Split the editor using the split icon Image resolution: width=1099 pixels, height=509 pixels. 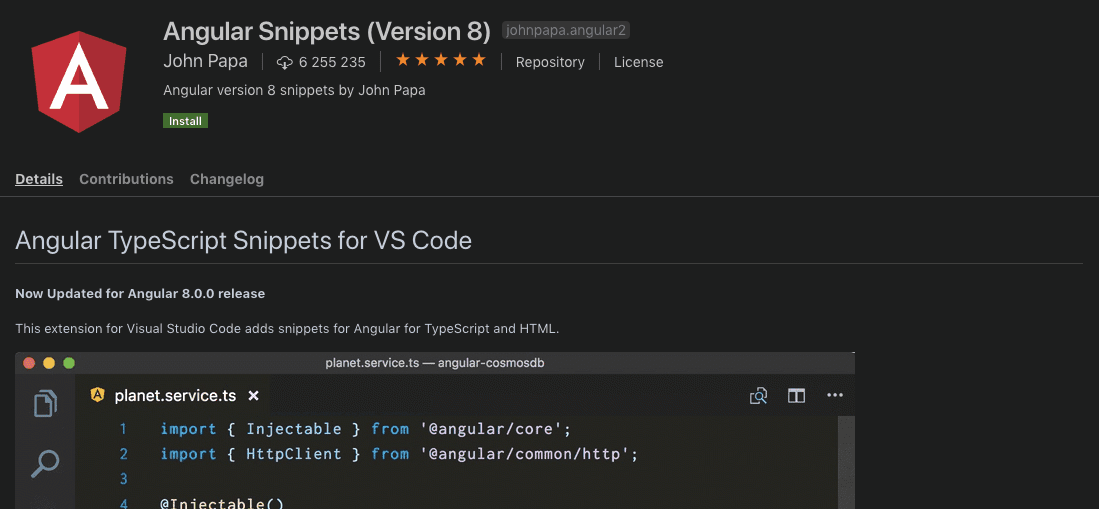[x=796, y=396]
